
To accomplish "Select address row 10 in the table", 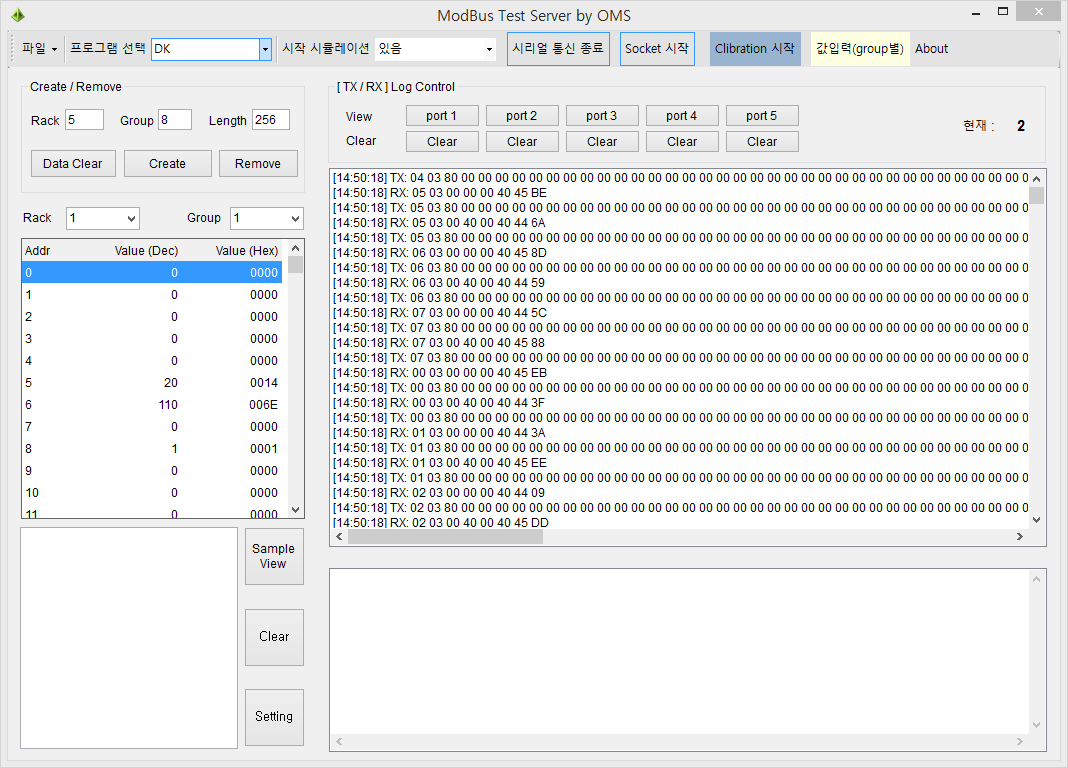I will (152, 493).
